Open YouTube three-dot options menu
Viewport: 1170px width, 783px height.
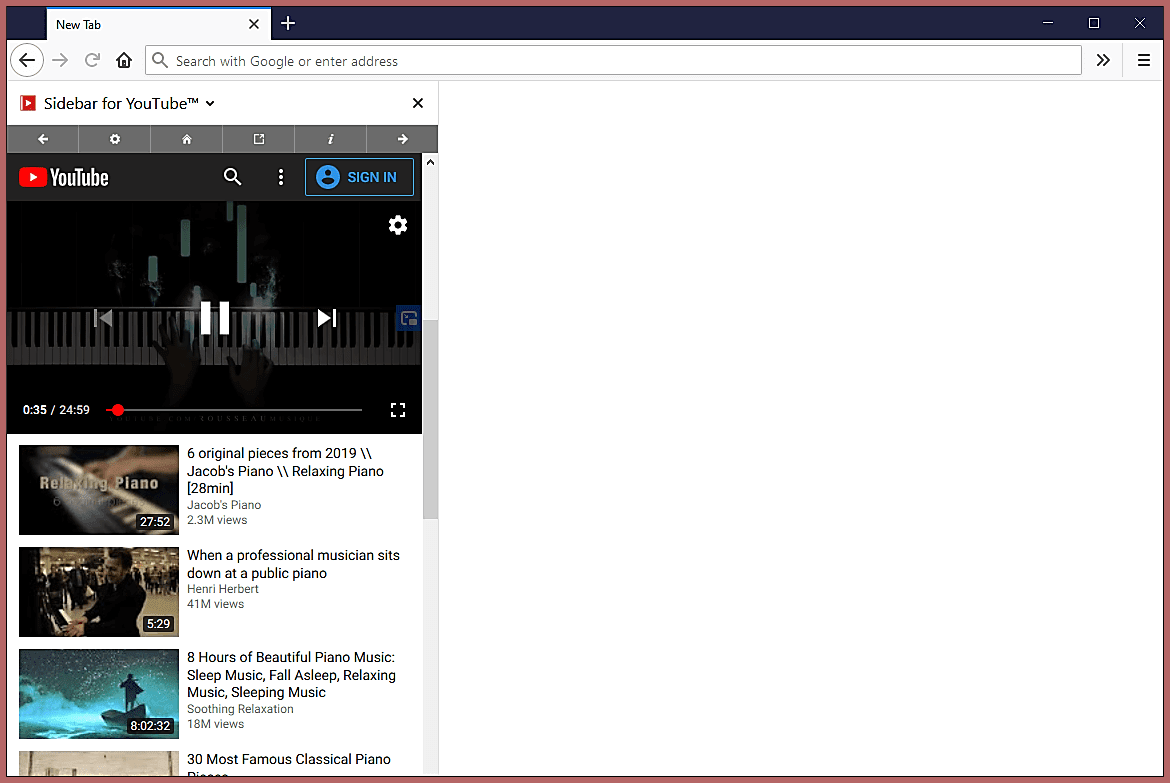tap(281, 177)
